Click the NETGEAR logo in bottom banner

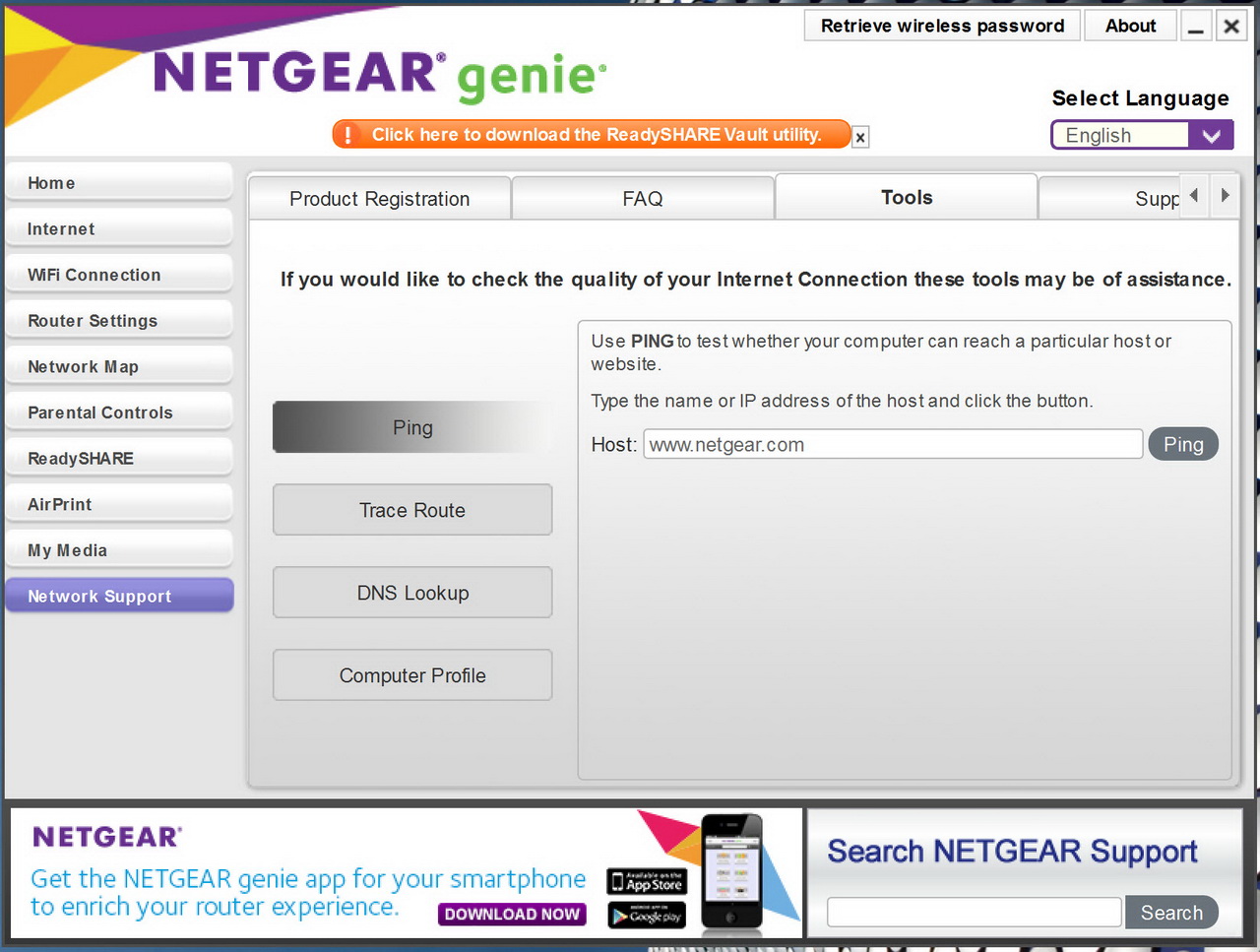coord(107,837)
